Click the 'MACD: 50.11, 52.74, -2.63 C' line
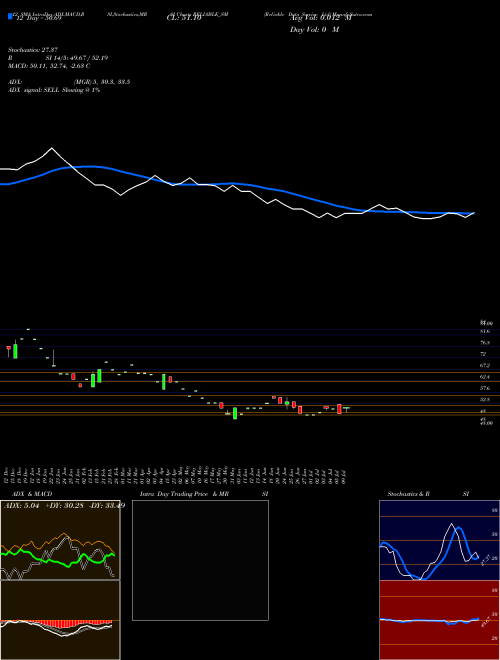This screenshot has width=500, height=660. tap(49, 66)
